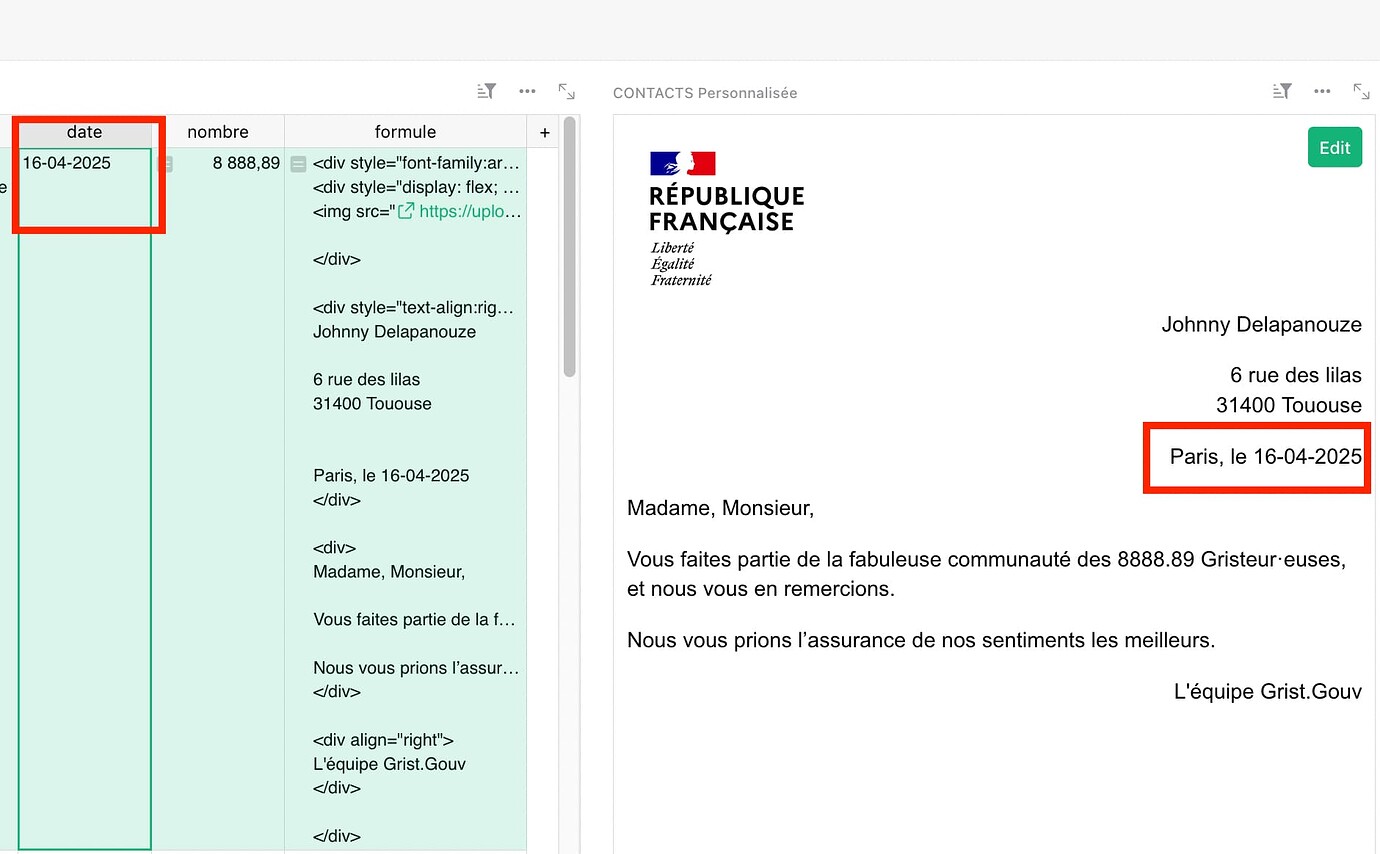The width and height of the screenshot is (1380, 854).
Task: Open sort and filter of table widget
Action: tap(487, 92)
